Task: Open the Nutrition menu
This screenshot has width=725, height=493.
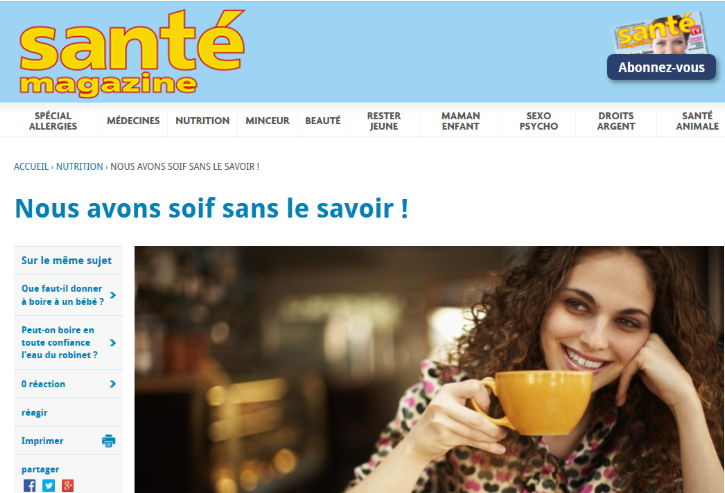Action: pos(203,121)
